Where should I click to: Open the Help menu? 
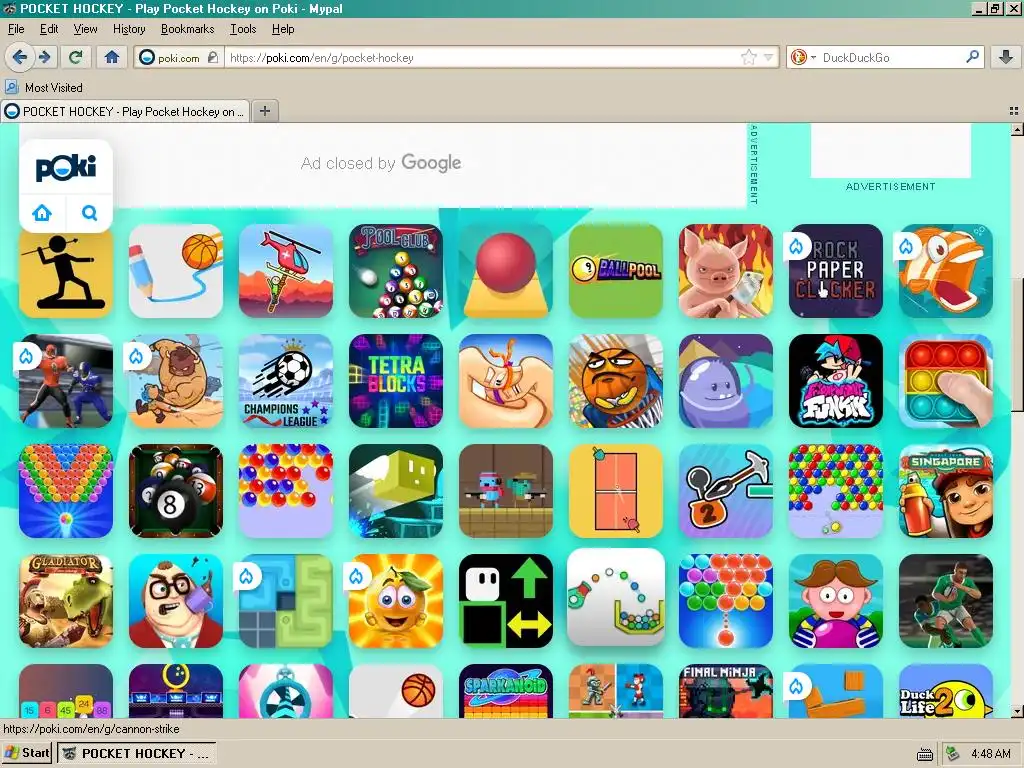point(283,29)
